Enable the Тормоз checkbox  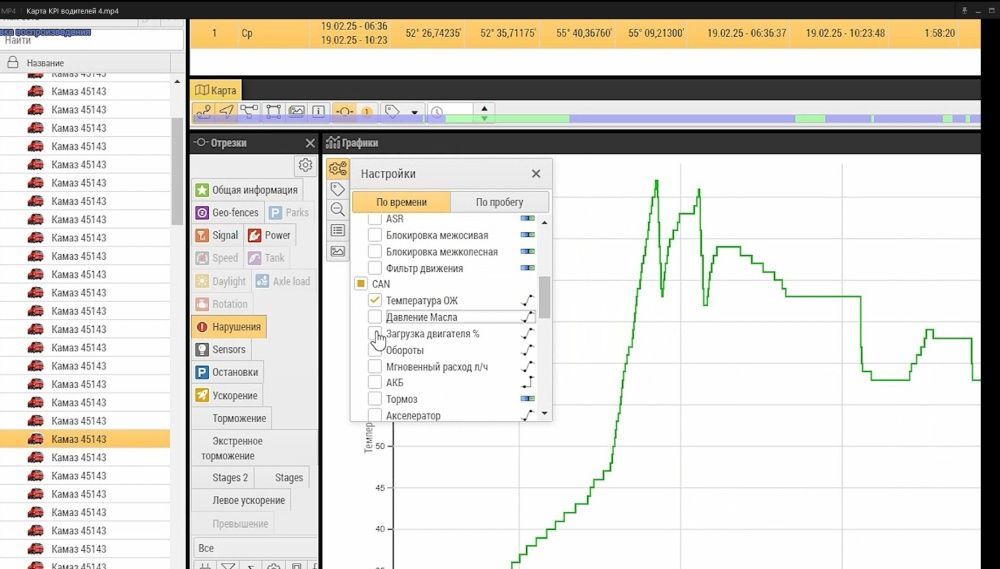tap(375, 399)
